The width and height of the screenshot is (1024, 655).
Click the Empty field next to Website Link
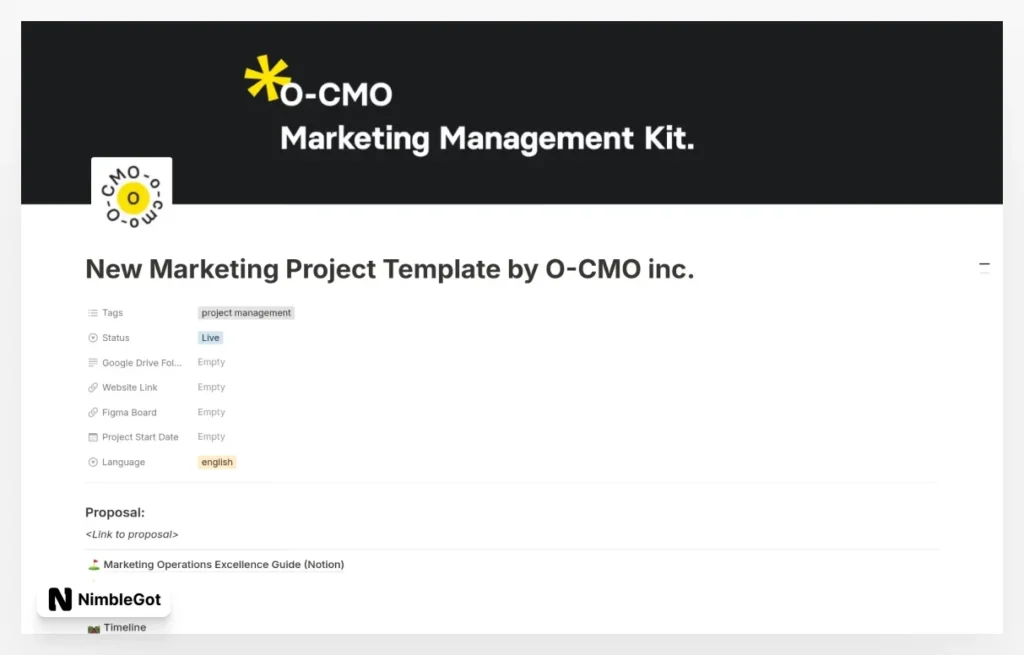coord(211,387)
